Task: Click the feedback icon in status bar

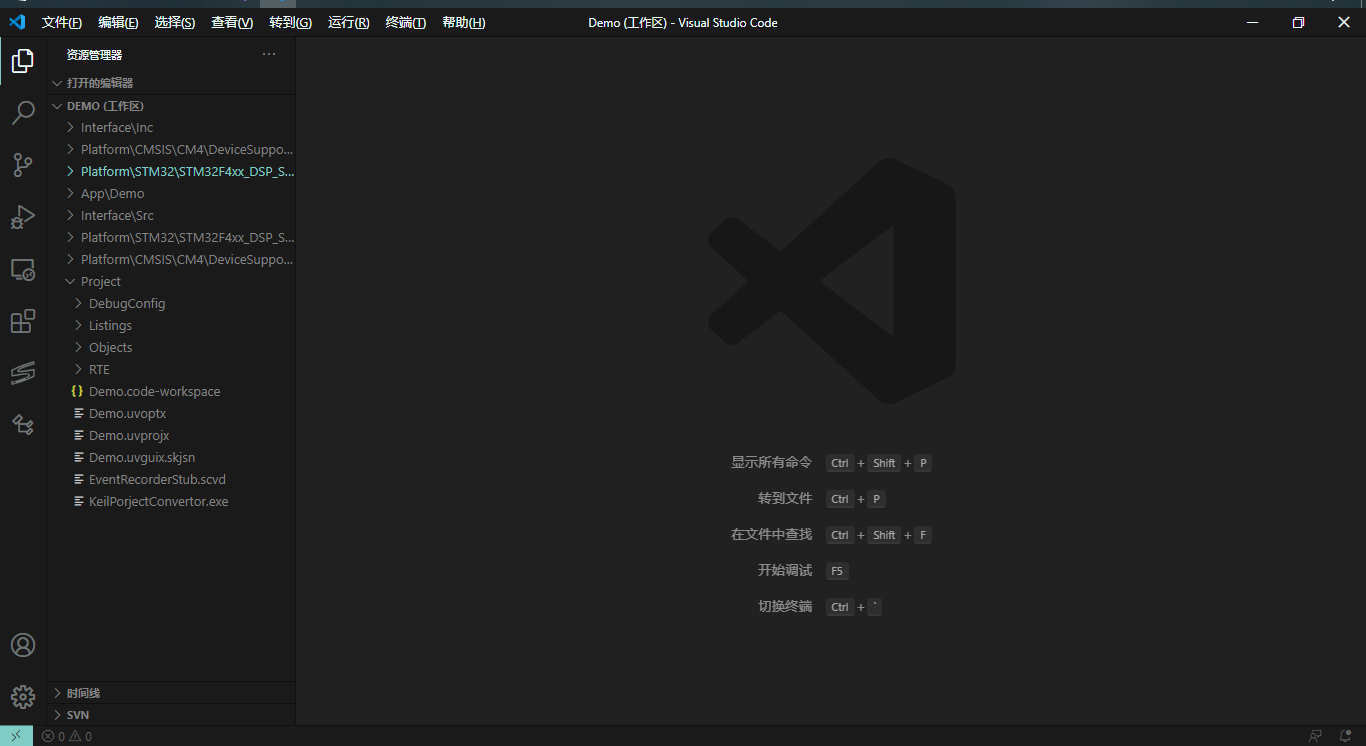Action: (x=1315, y=736)
